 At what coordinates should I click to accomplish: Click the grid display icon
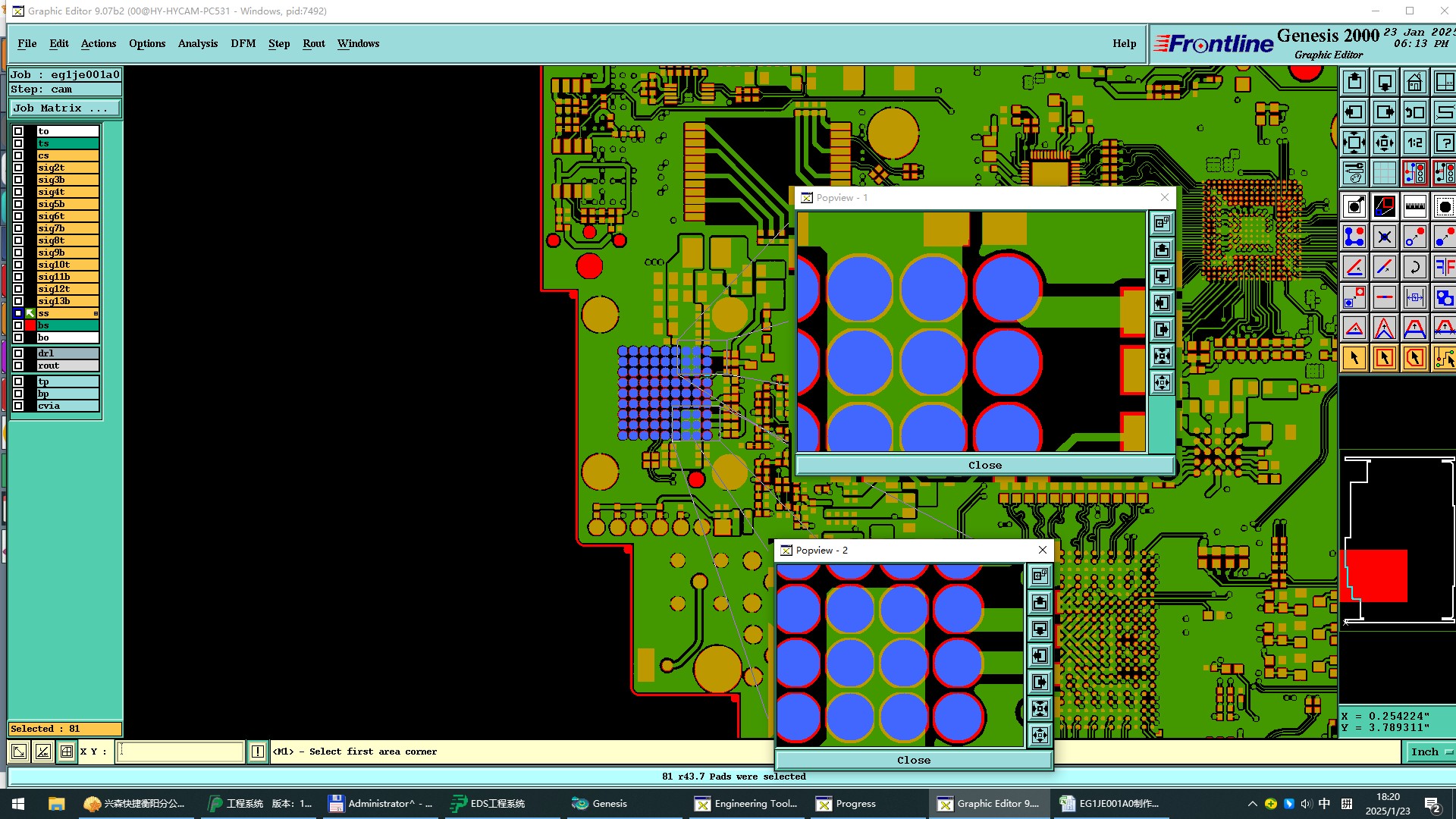(1384, 173)
